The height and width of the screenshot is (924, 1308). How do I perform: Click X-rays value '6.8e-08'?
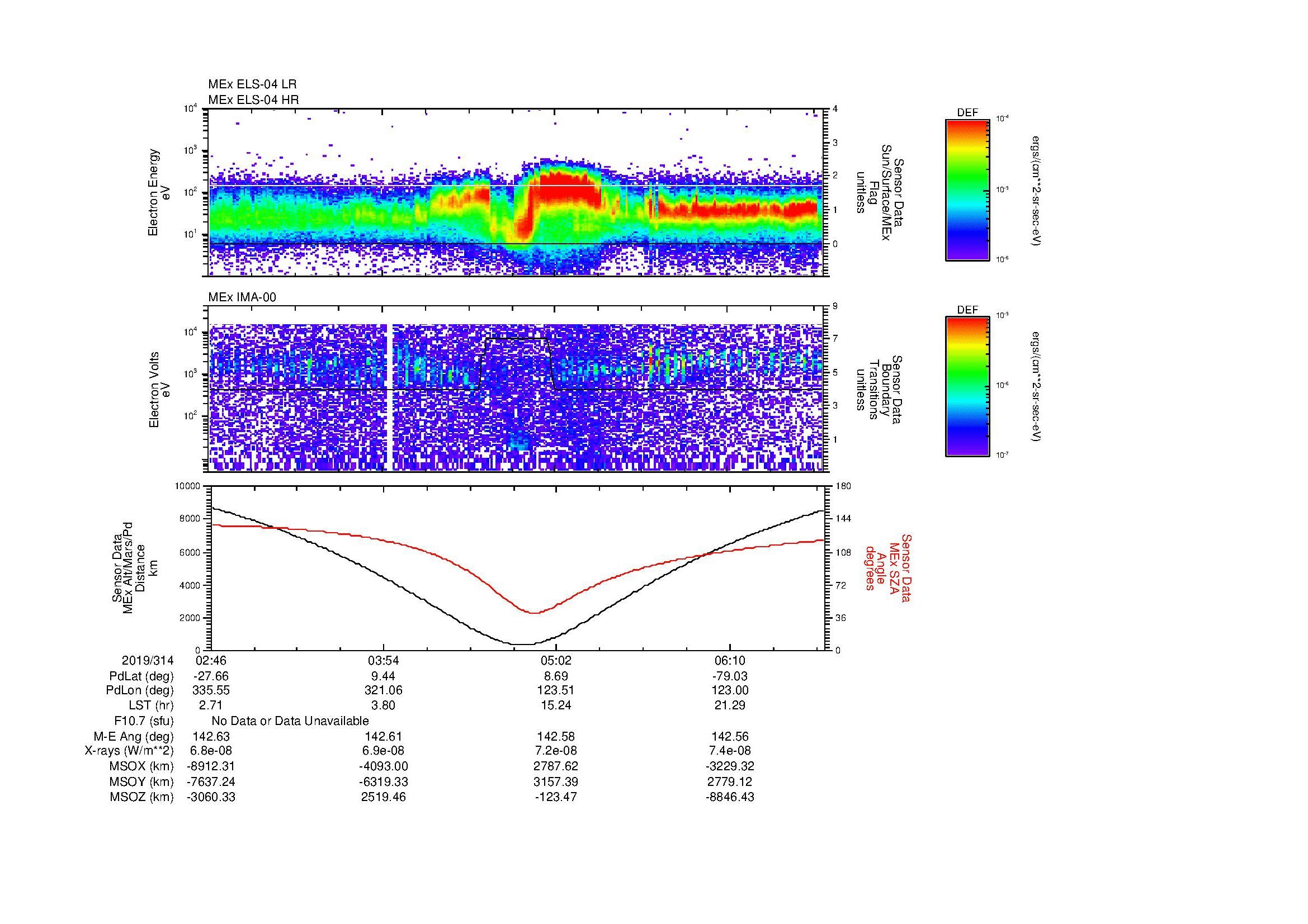coord(211,751)
